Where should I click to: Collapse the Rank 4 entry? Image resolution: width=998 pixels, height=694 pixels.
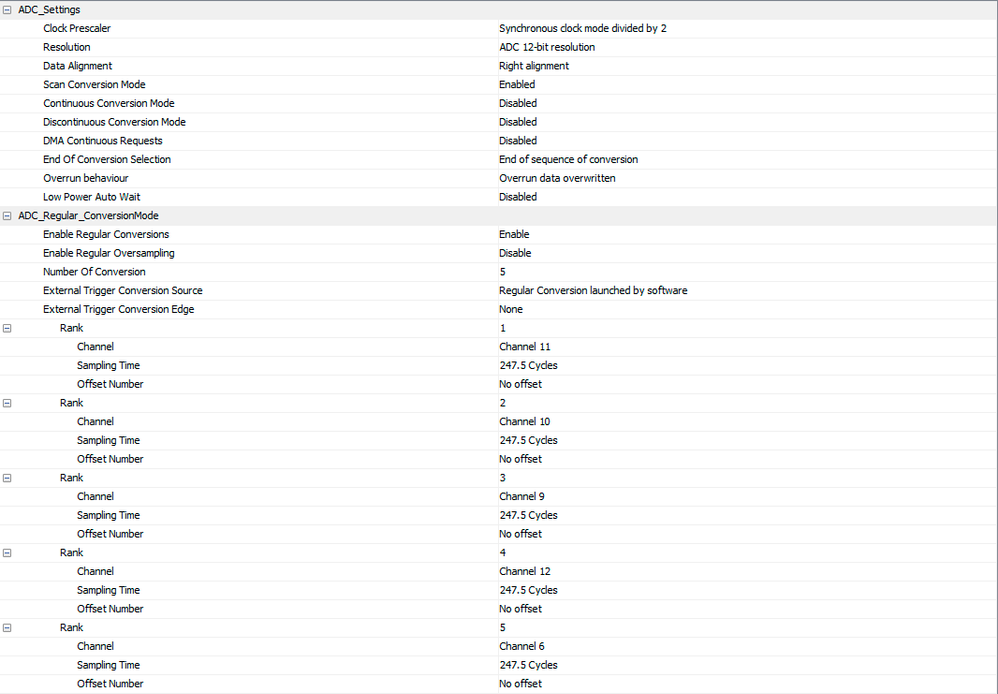pos(7,553)
